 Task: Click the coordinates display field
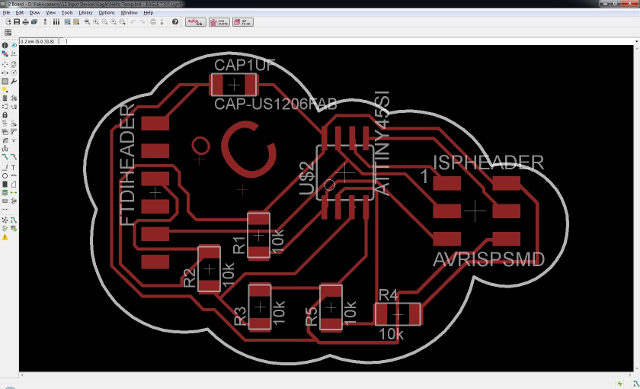click(x=40, y=41)
